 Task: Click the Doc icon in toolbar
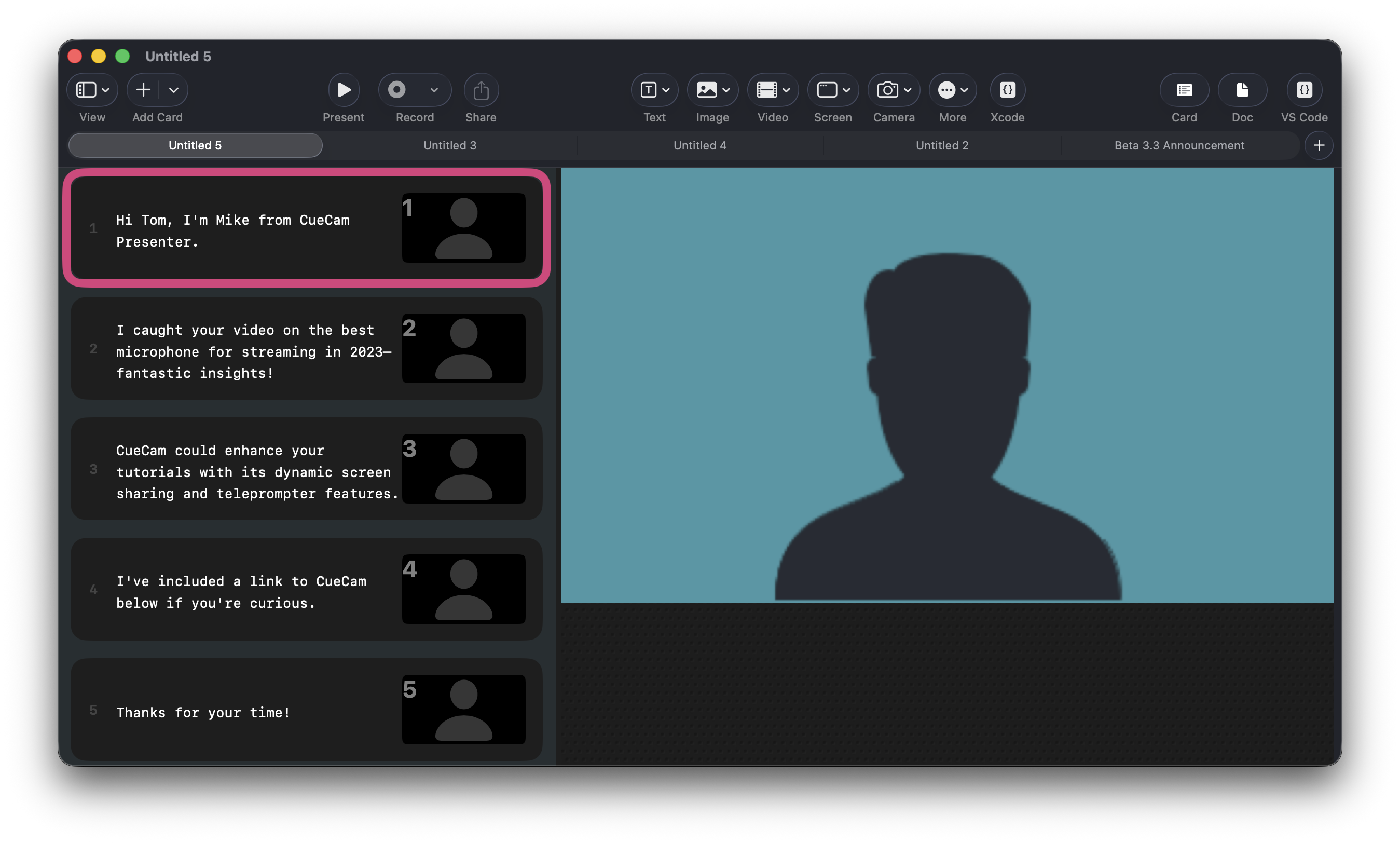point(1242,90)
